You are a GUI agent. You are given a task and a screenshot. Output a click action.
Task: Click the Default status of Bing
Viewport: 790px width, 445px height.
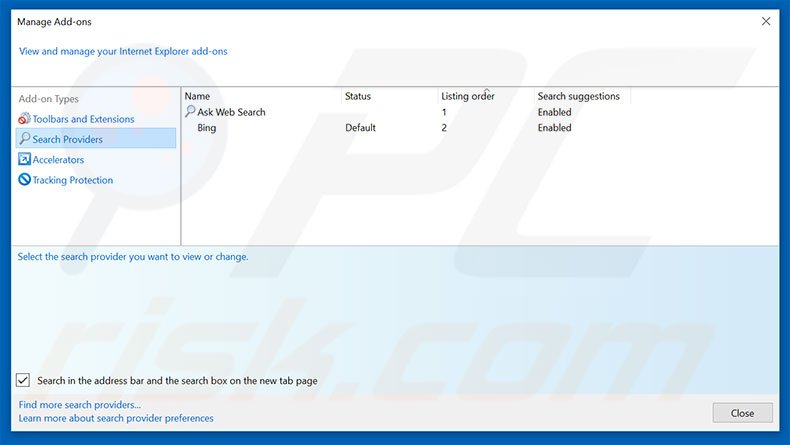coord(360,128)
